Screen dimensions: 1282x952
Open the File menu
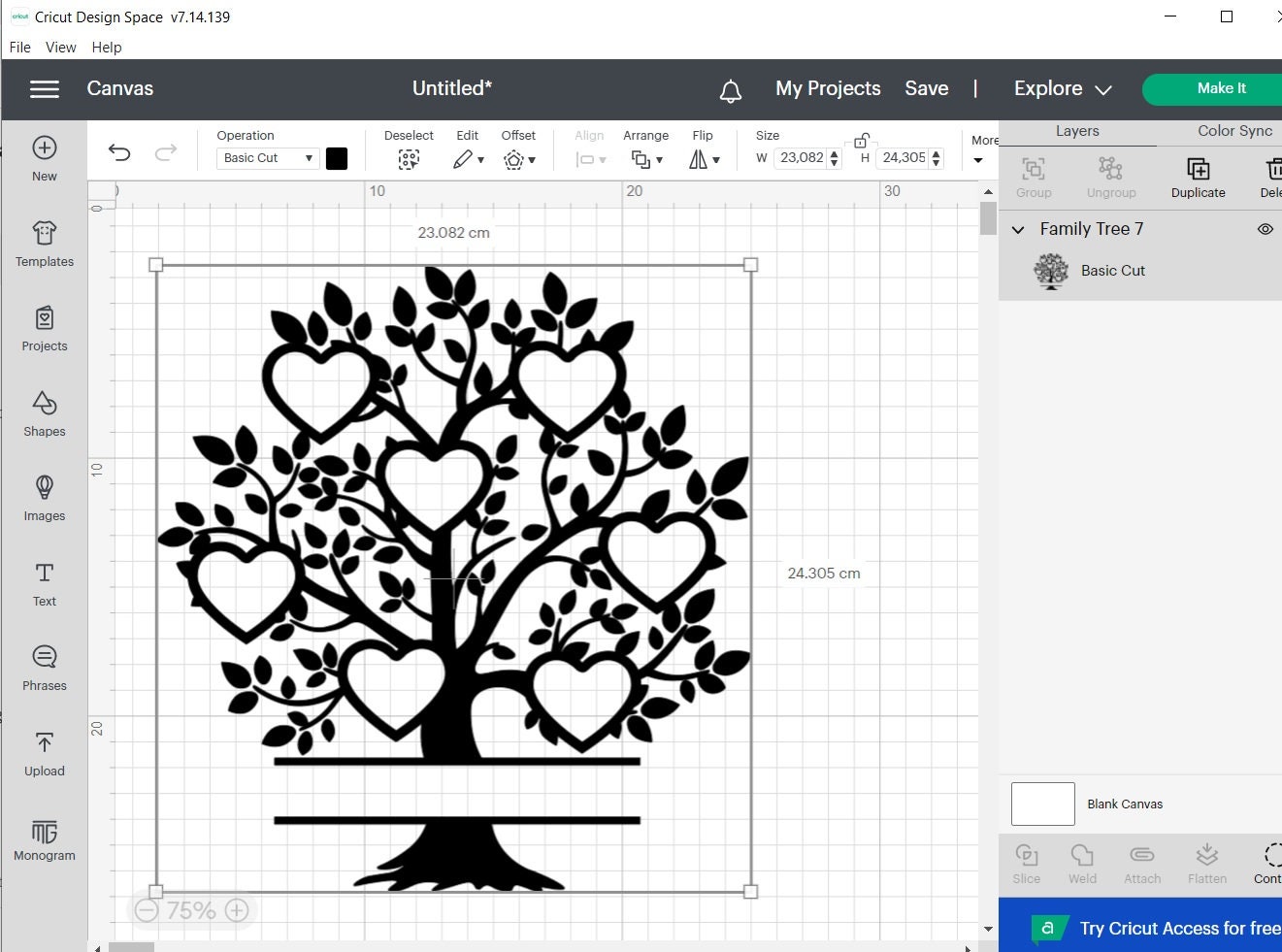(18, 47)
